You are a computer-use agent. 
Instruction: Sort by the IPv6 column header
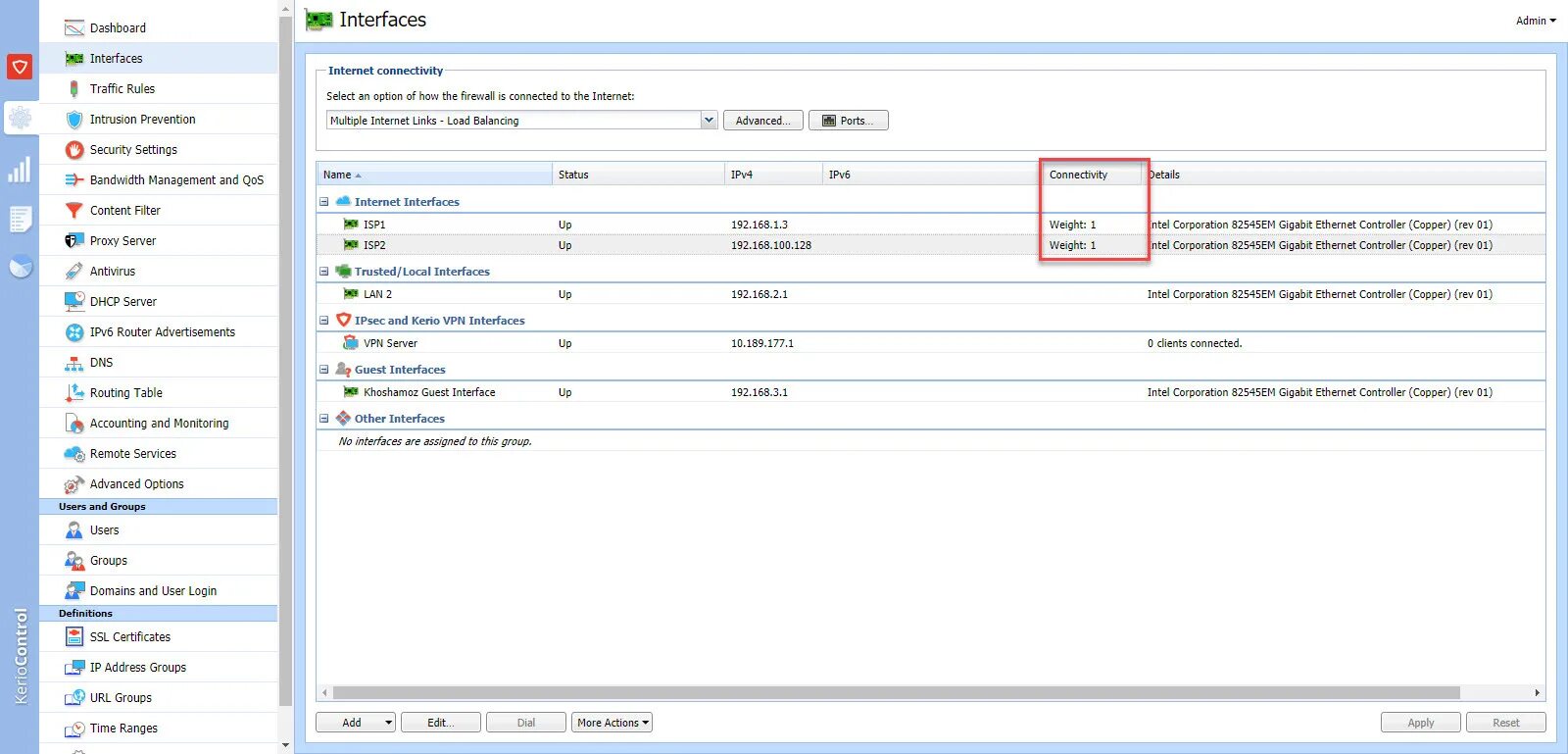(x=932, y=175)
